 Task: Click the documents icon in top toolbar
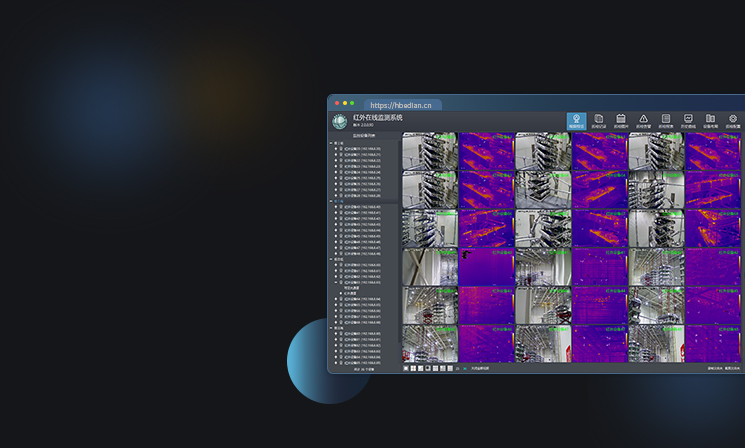(x=598, y=121)
